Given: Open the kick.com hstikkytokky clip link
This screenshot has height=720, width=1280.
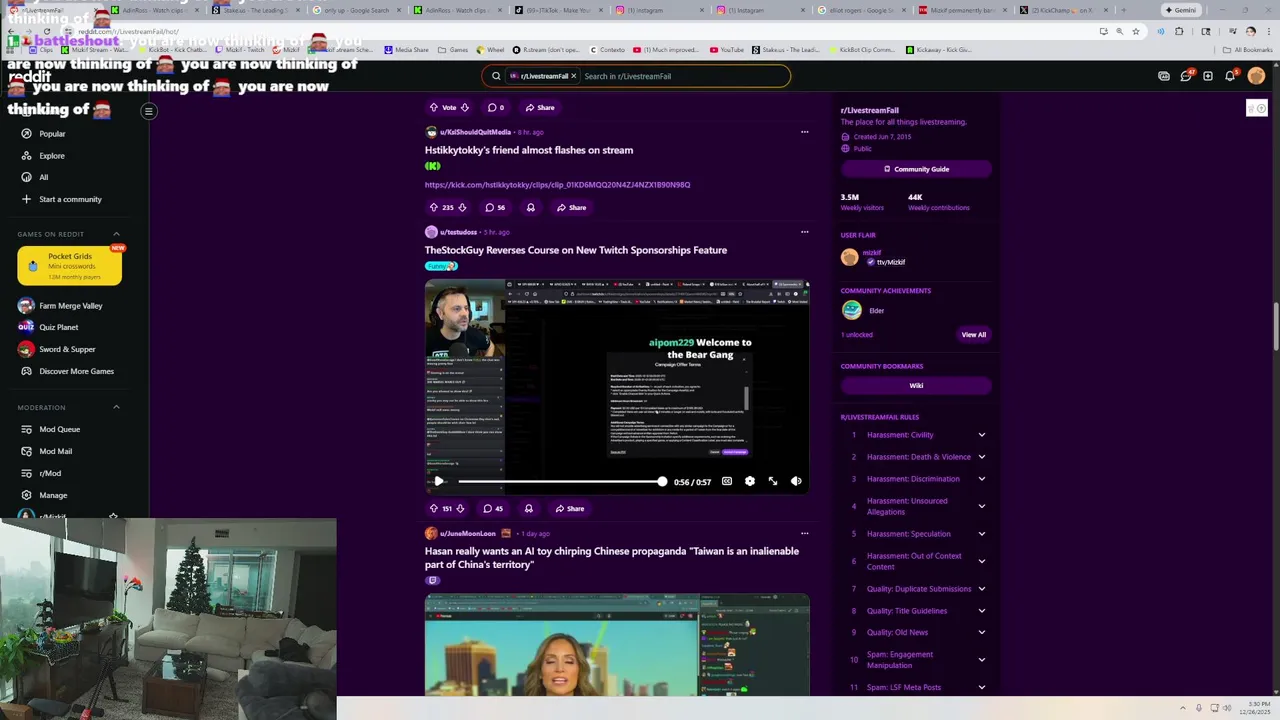Looking at the screenshot, I should (557, 185).
